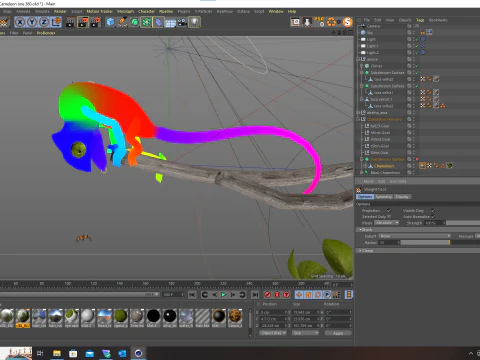Switch to the Symmetry tab in Weight Tool
This screenshot has height=360, width=480.
(384, 197)
